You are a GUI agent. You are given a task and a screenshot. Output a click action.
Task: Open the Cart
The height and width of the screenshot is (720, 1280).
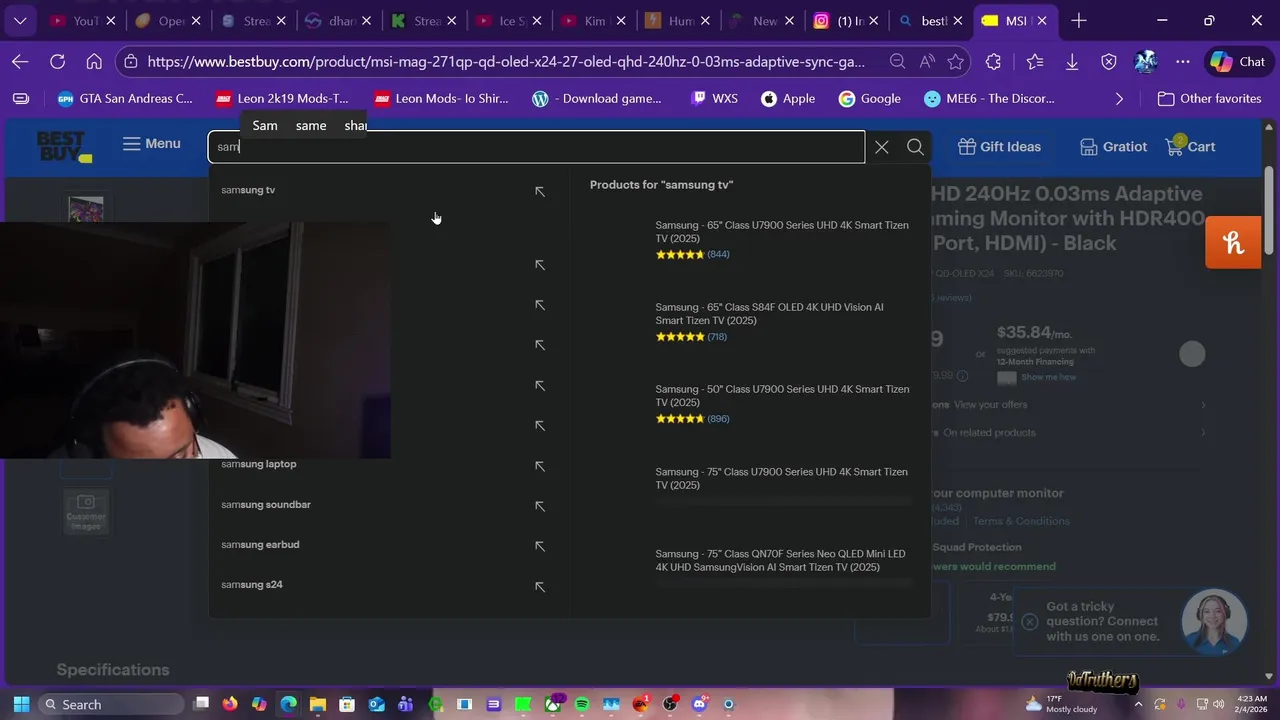tap(1190, 146)
